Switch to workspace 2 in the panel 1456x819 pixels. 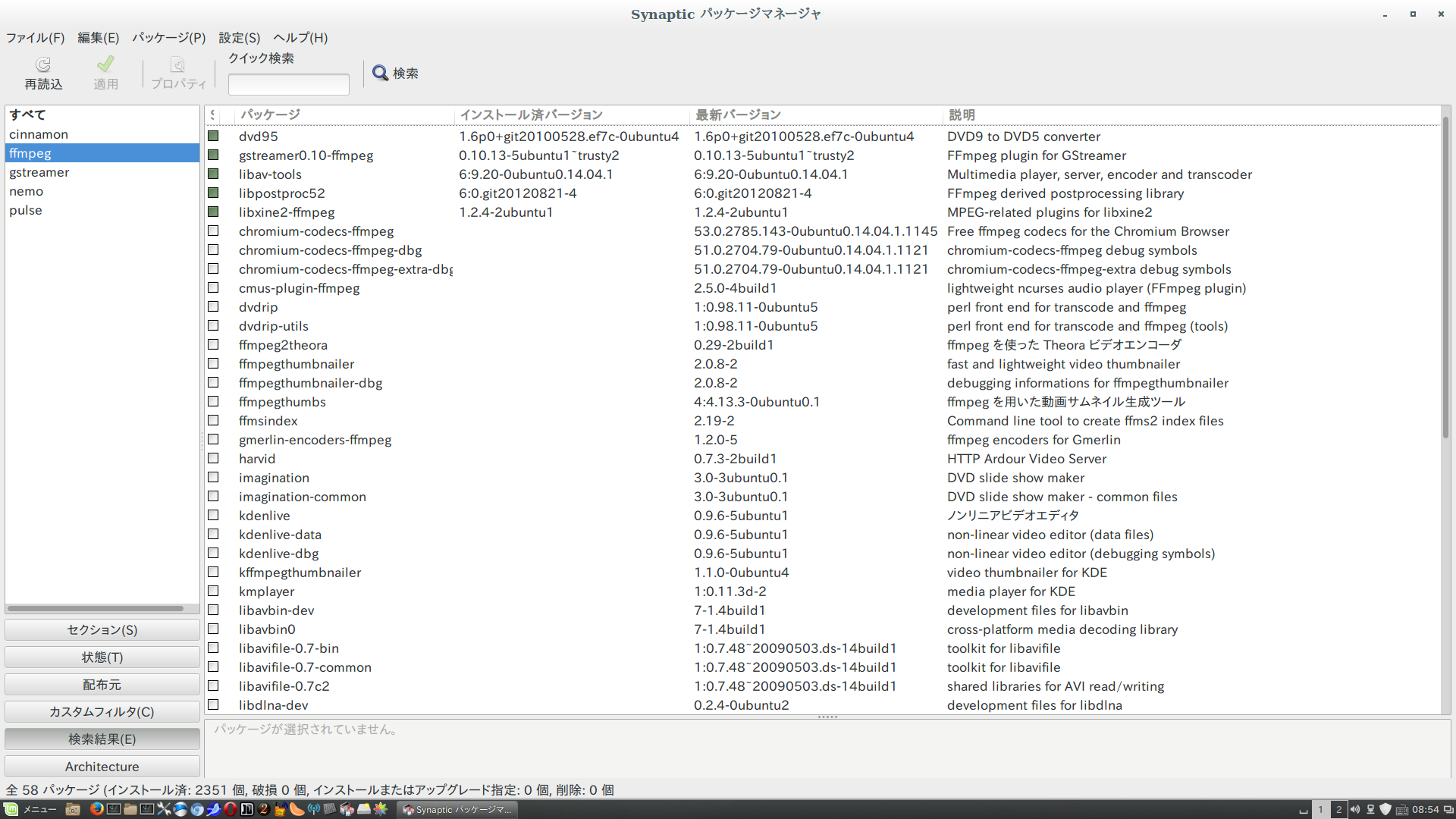coord(1339,809)
